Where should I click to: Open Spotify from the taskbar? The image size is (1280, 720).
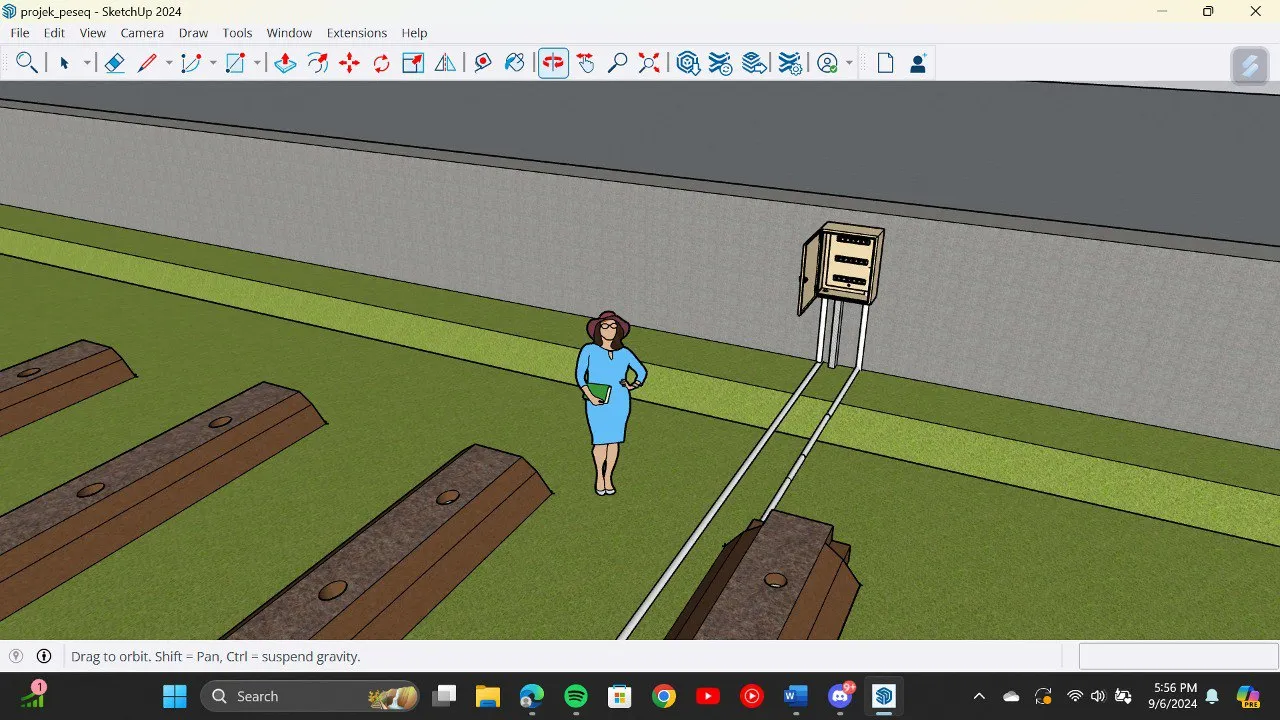pyautogui.click(x=576, y=696)
